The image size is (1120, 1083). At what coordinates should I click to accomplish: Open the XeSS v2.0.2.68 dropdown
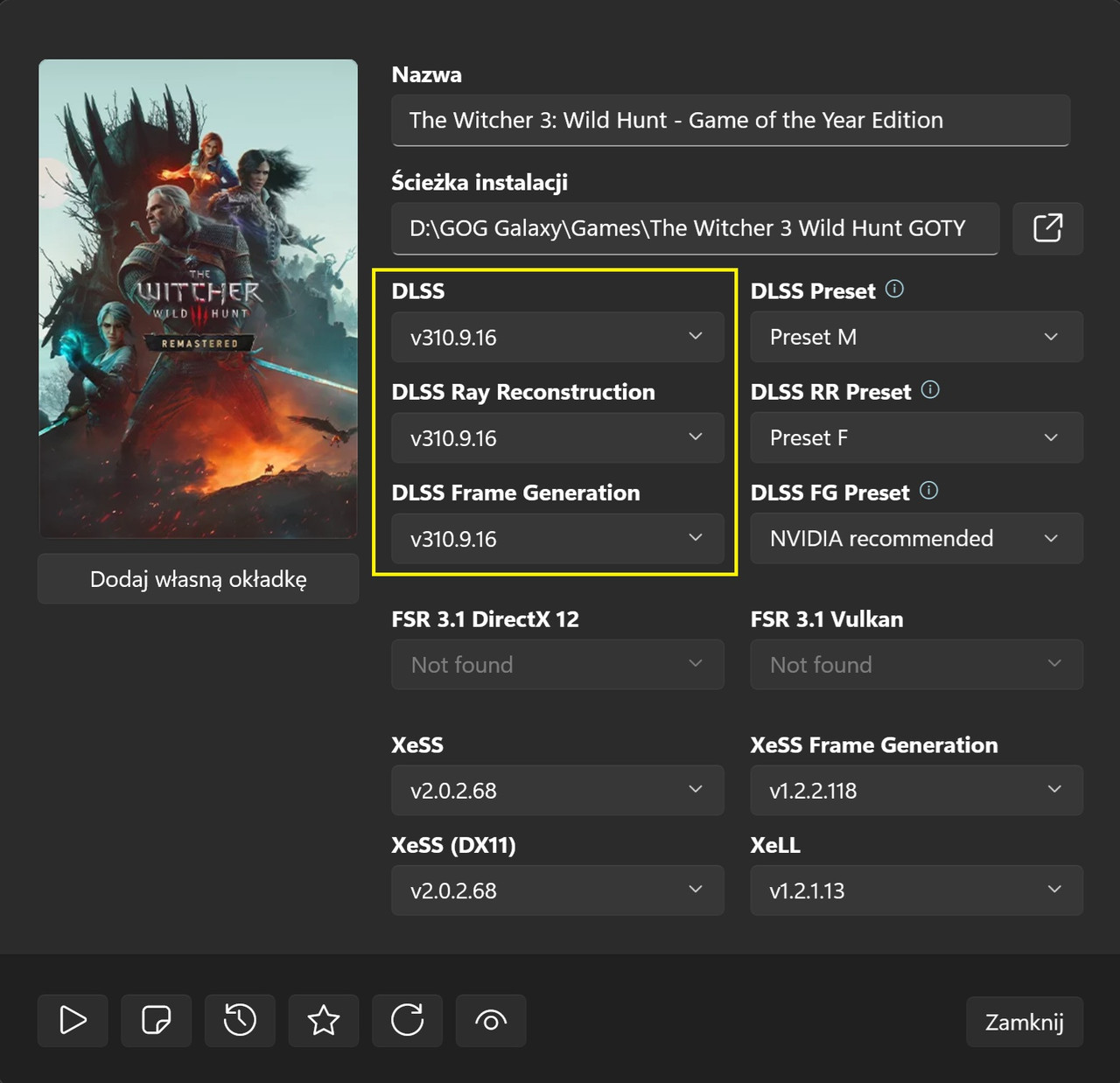point(557,790)
